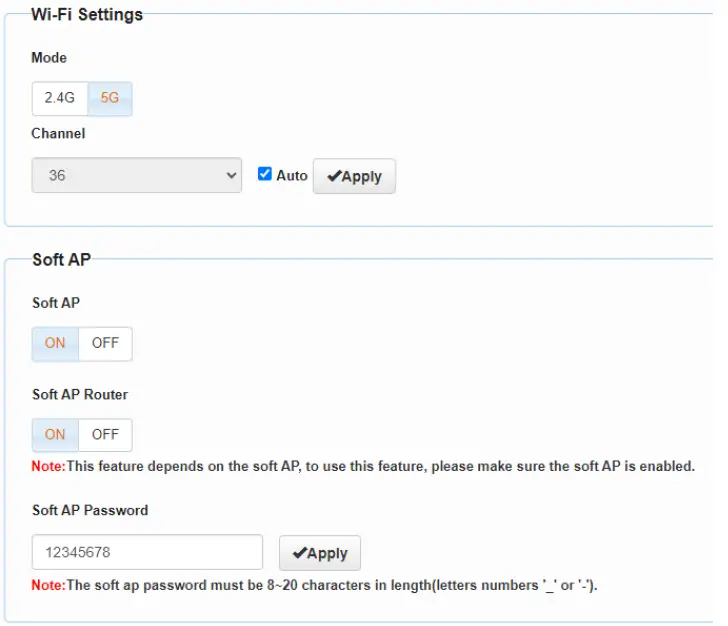
Task: Click the Auto label beside the checkbox
Action: (x=292, y=175)
